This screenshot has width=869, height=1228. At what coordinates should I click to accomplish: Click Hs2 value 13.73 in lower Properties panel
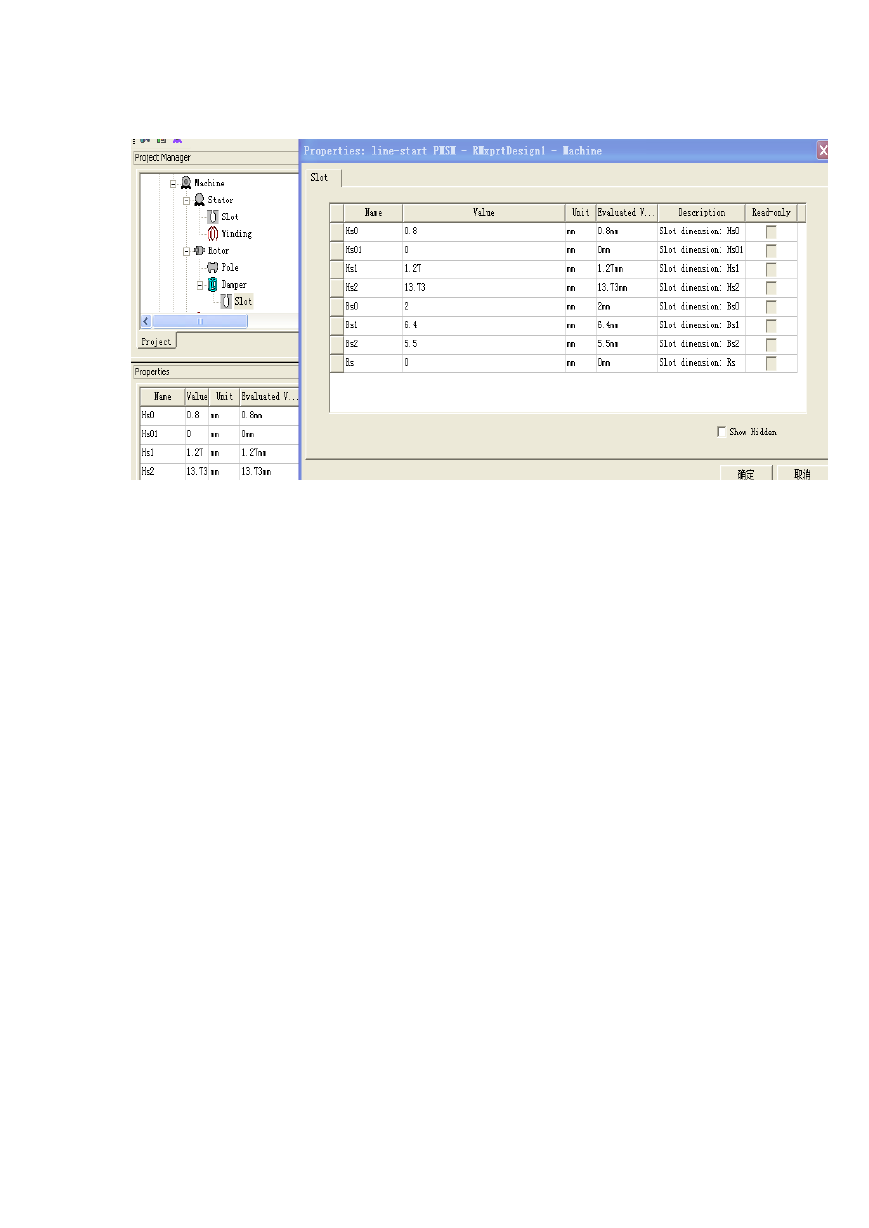pos(197,471)
